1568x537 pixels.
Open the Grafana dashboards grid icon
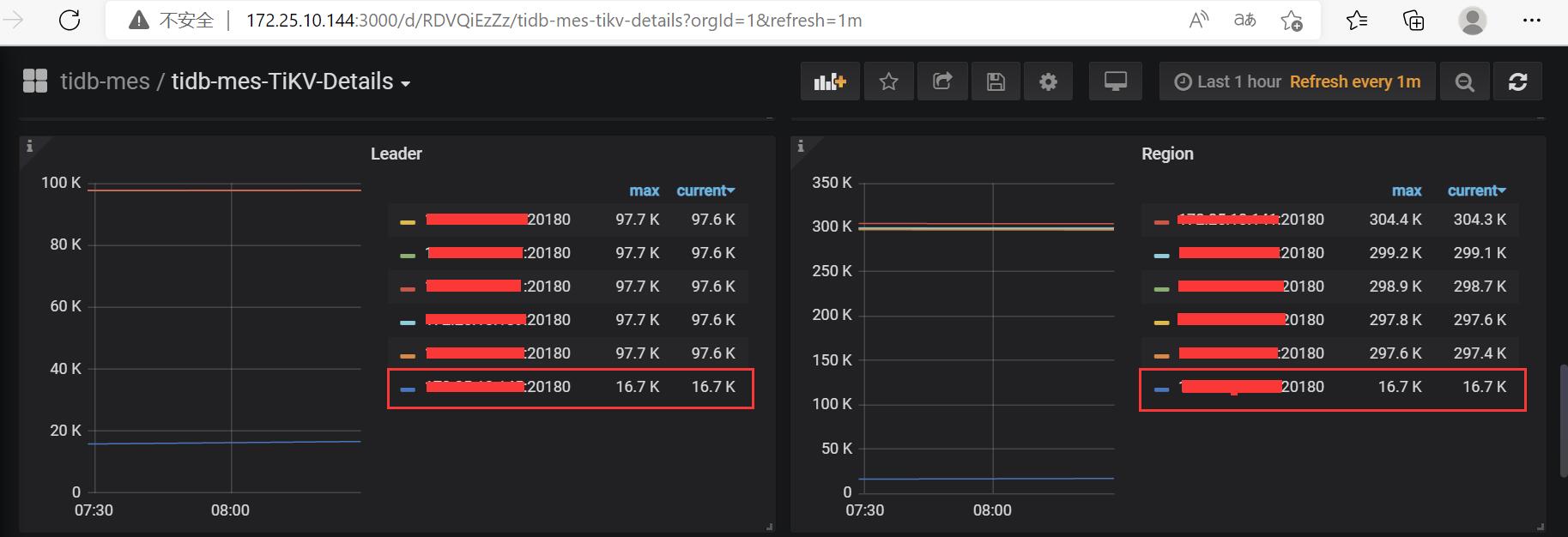tap(35, 81)
